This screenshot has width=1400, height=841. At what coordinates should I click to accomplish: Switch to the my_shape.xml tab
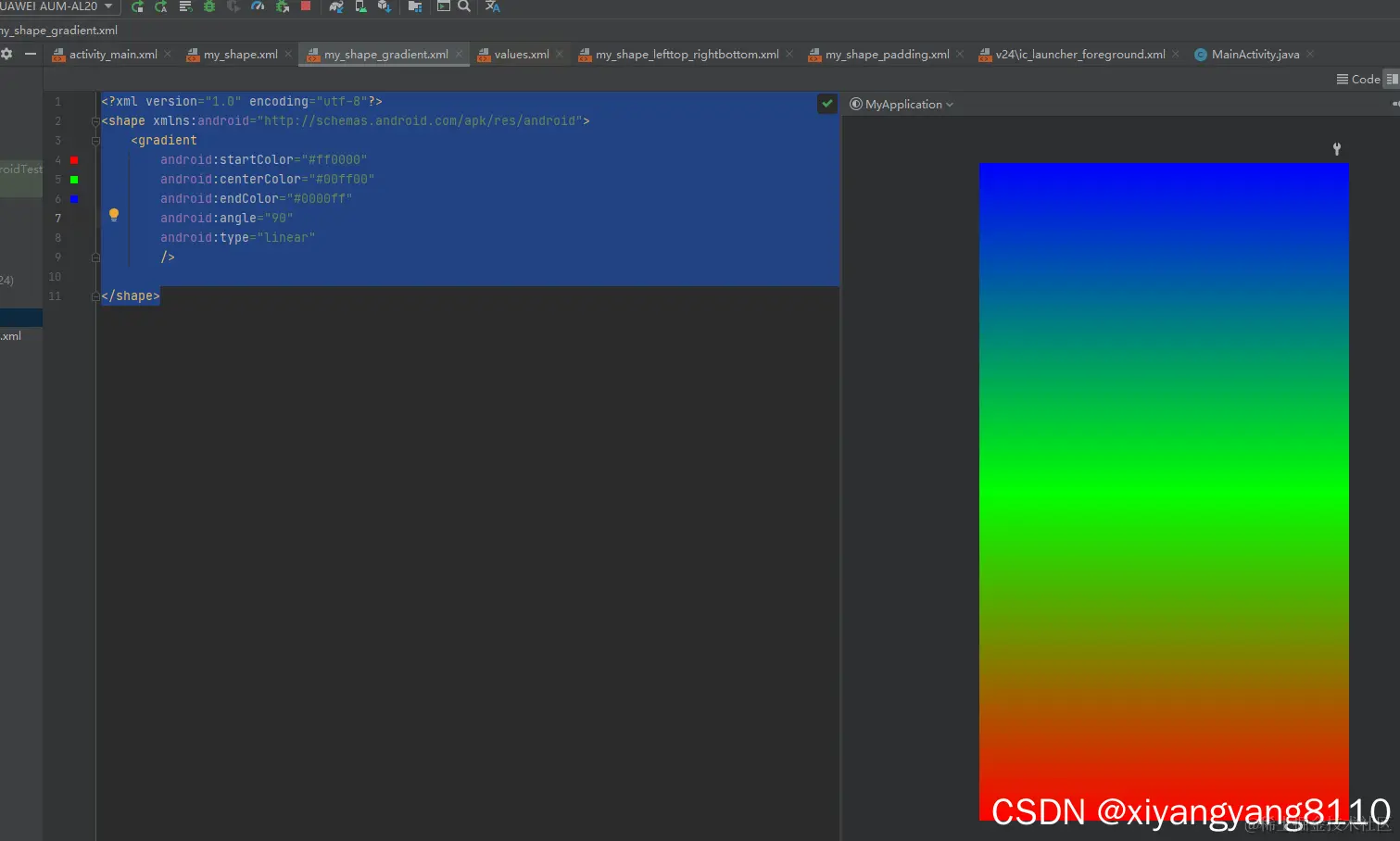click(240, 55)
